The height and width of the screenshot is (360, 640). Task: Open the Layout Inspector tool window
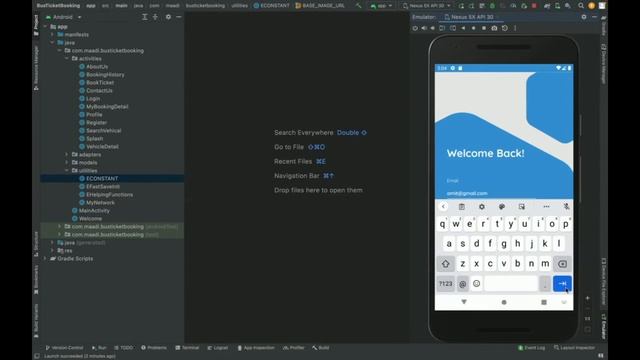click(x=574, y=348)
